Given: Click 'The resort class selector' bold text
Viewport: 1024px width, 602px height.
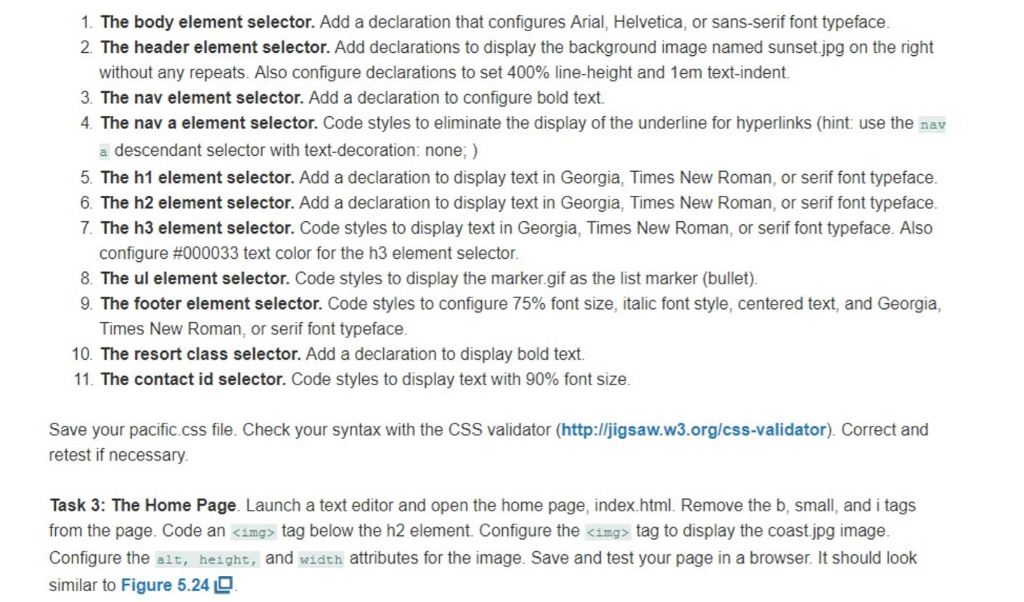Looking at the screenshot, I should pos(200,354).
